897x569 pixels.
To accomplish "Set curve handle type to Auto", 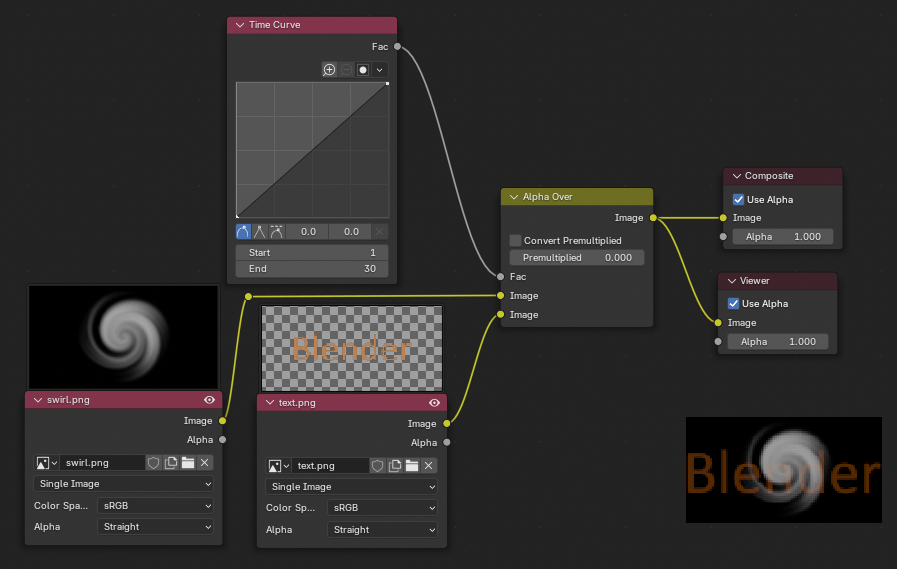I will (243, 232).
